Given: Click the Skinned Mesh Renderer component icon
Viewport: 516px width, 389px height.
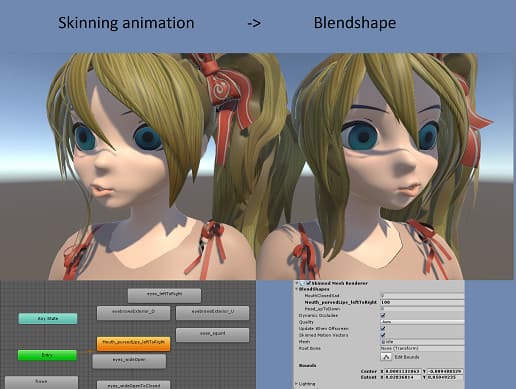Looking at the screenshot, I should (303, 283).
